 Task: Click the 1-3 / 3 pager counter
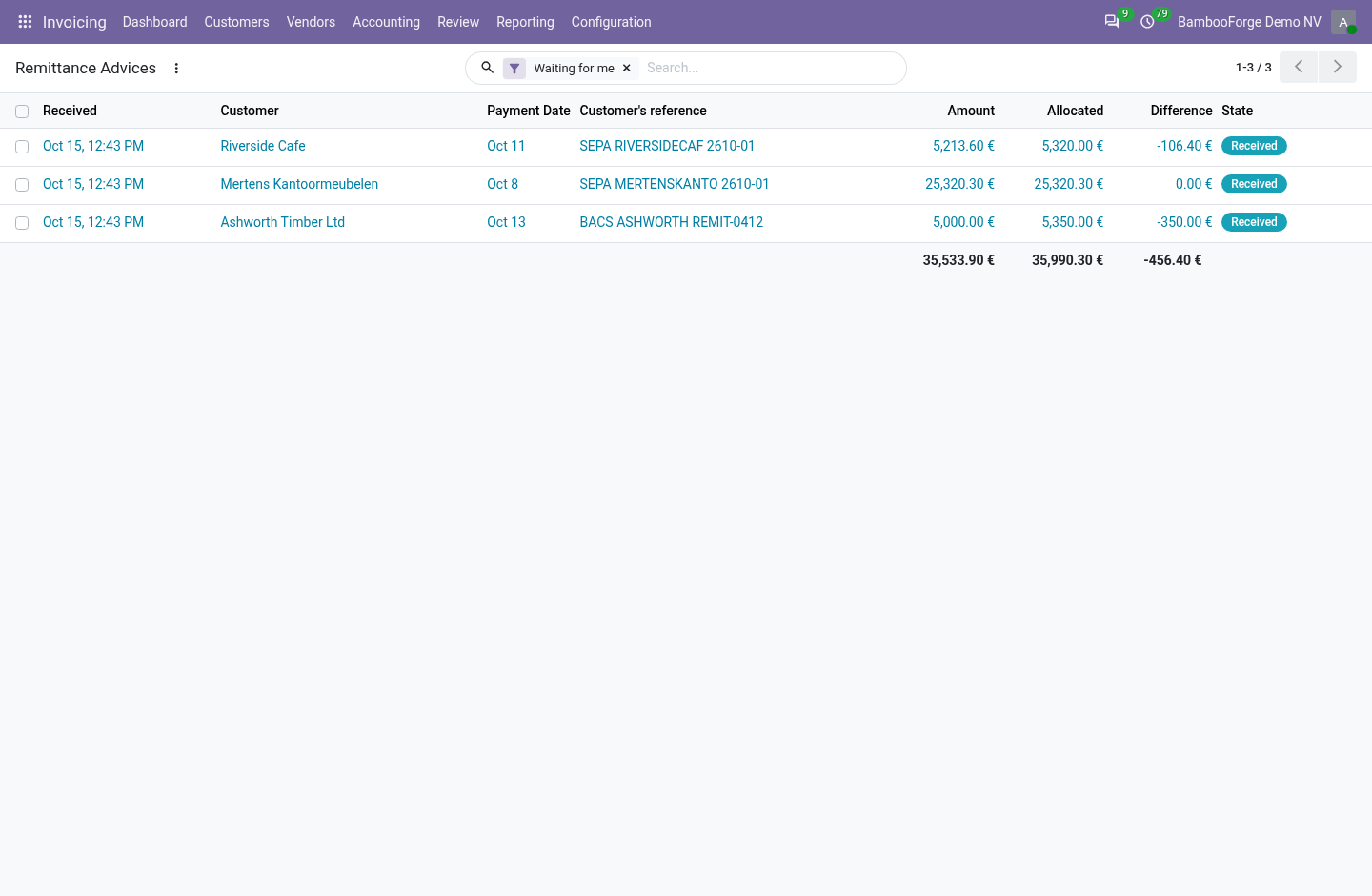1253,68
